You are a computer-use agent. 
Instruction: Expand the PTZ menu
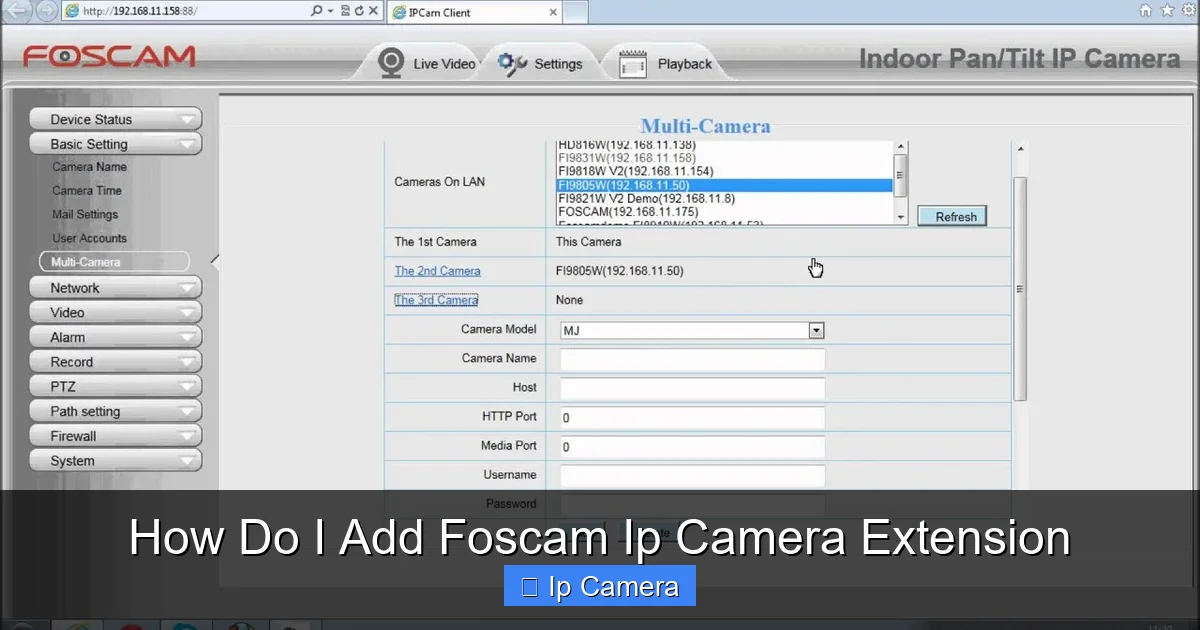click(x=115, y=387)
